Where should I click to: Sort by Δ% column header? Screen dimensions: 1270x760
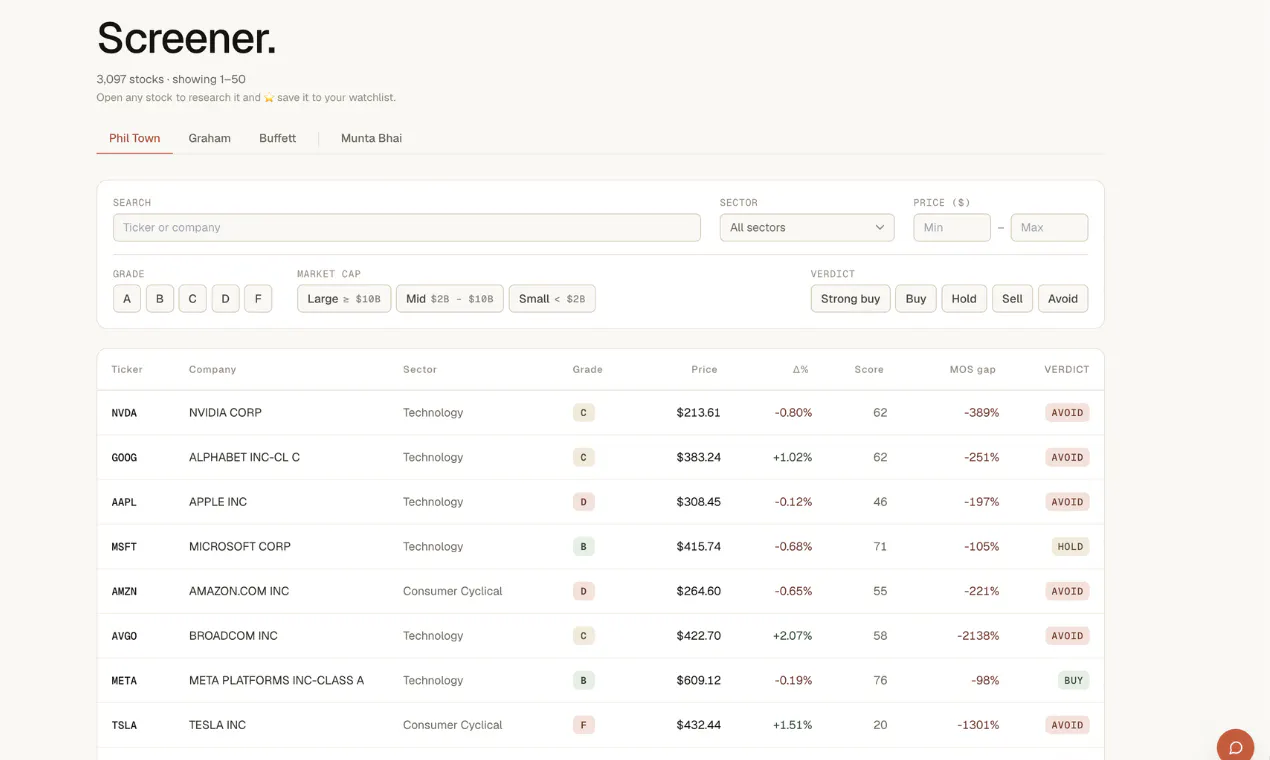(x=800, y=369)
